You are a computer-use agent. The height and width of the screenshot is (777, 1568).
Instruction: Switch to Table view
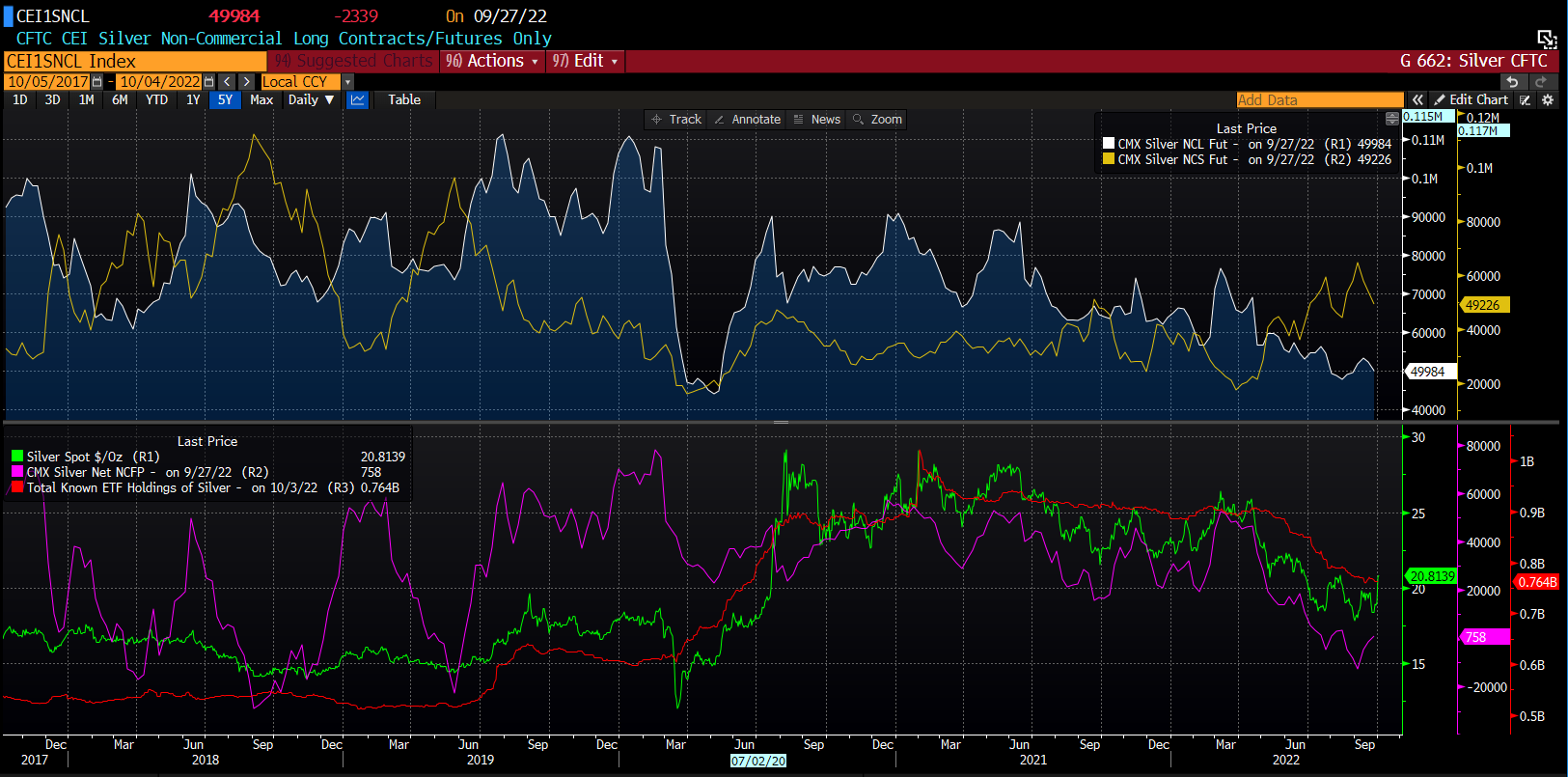[x=404, y=100]
